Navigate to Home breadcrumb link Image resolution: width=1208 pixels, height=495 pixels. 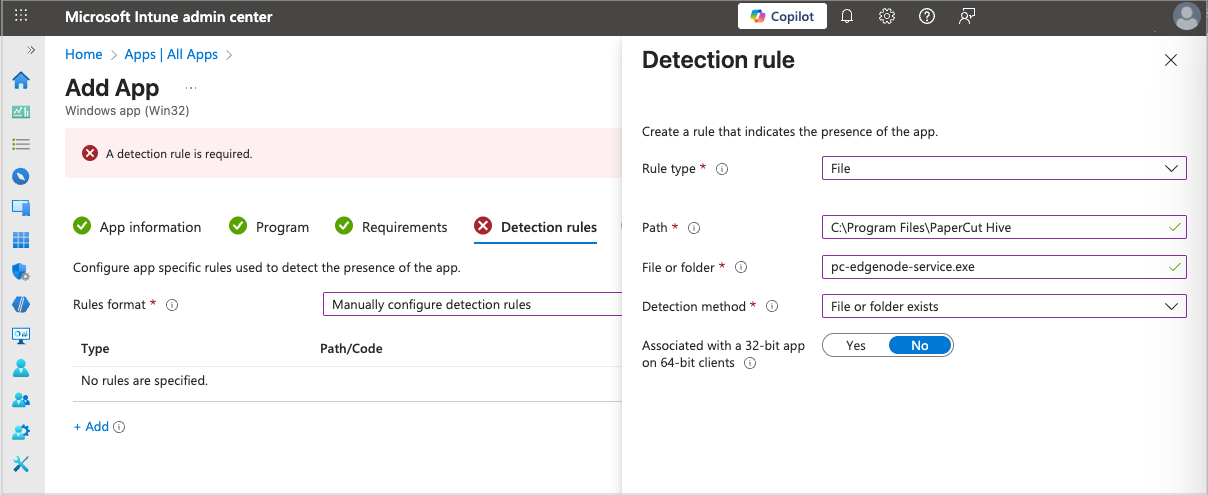pos(84,55)
